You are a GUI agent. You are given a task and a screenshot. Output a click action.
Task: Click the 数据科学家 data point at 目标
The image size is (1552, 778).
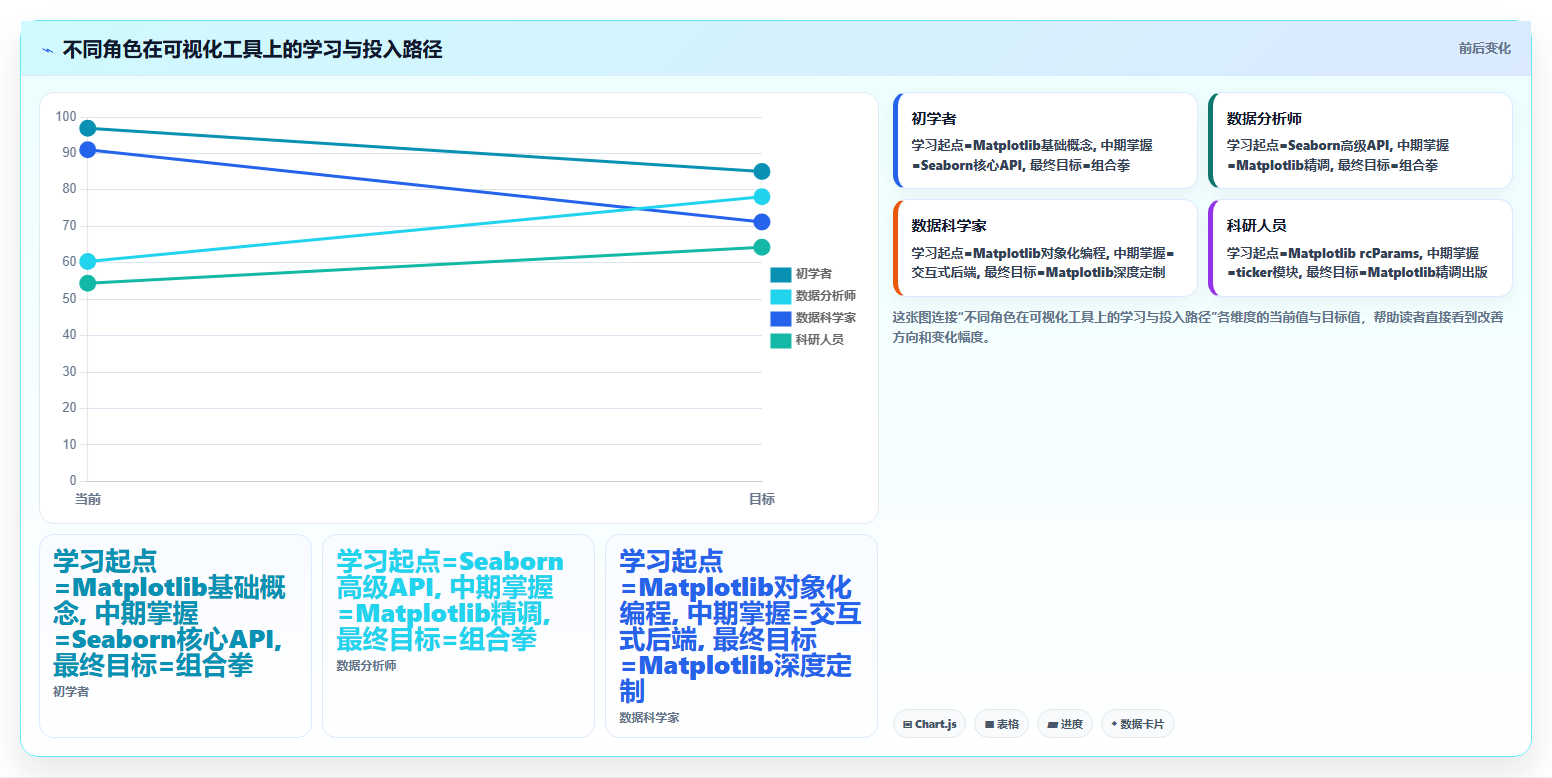[762, 222]
